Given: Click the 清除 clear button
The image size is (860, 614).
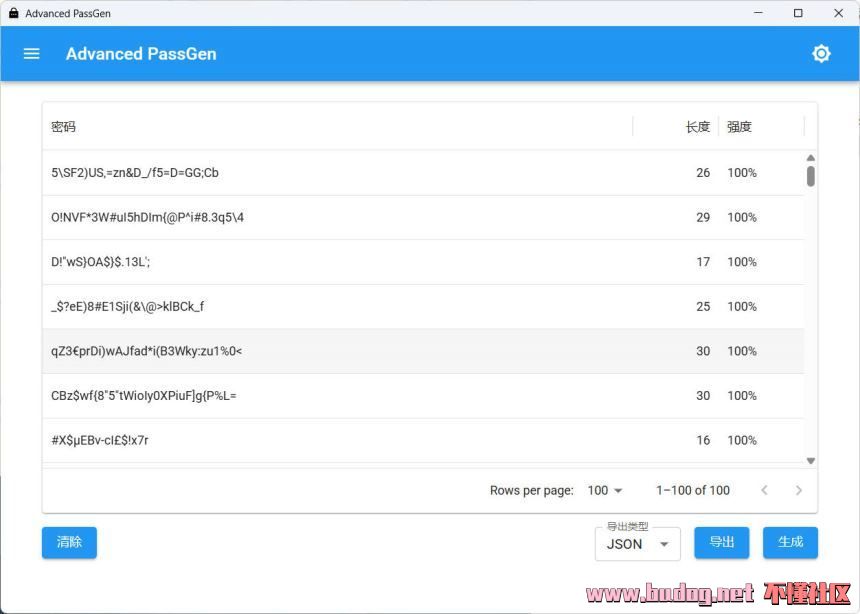Looking at the screenshot, I should [69, 542].
